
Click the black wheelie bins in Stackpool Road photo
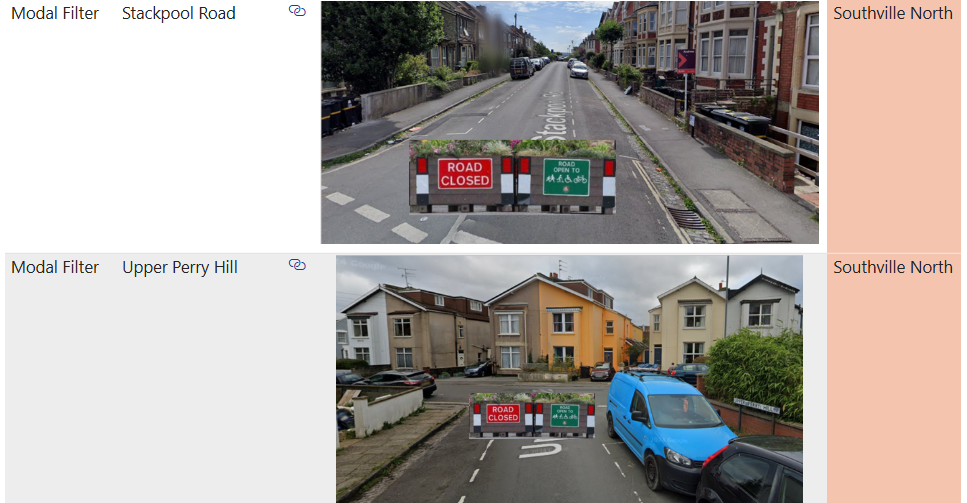735,120
